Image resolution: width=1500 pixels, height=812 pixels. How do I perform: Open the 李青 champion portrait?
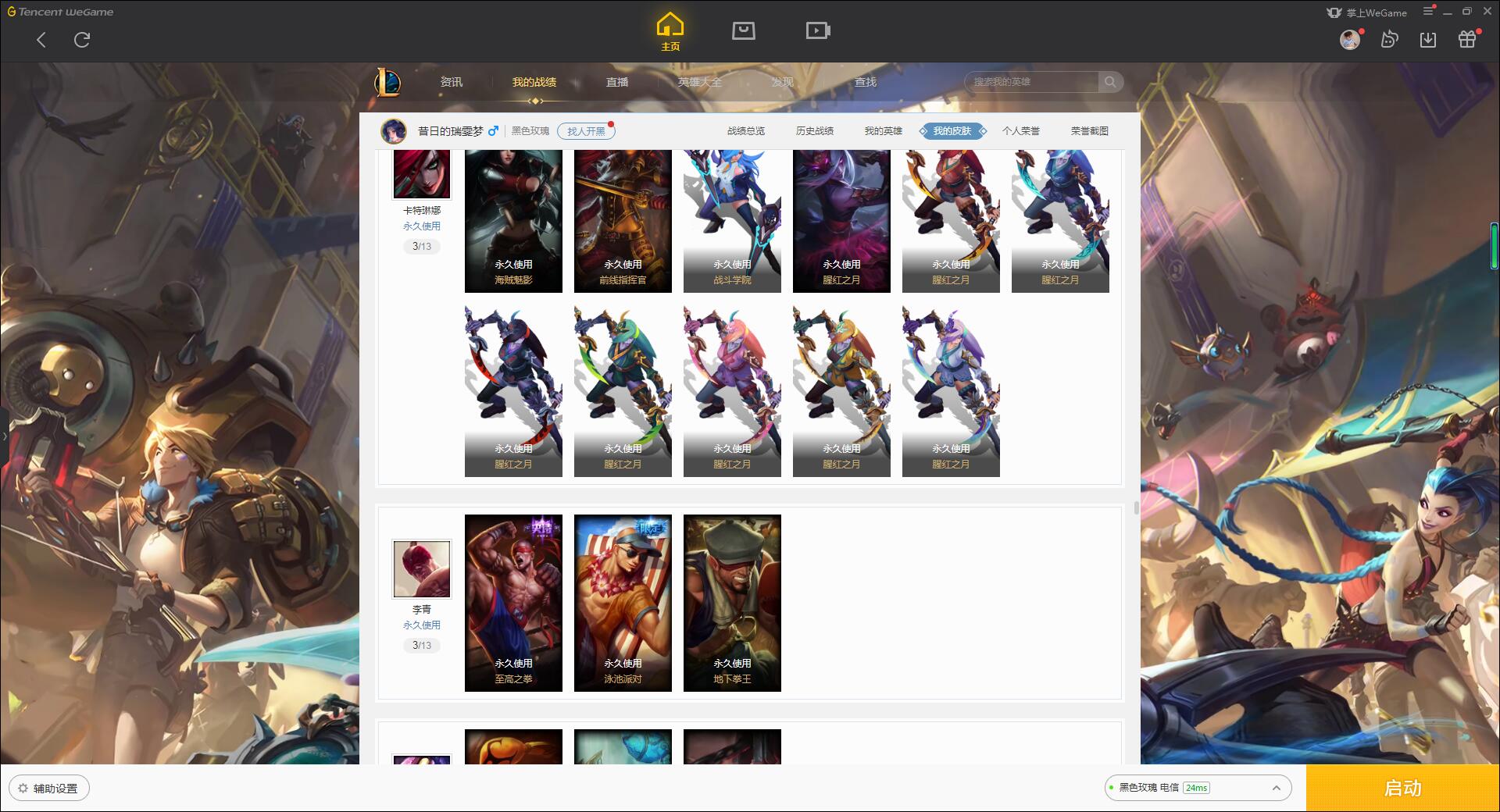click(422, 569)
